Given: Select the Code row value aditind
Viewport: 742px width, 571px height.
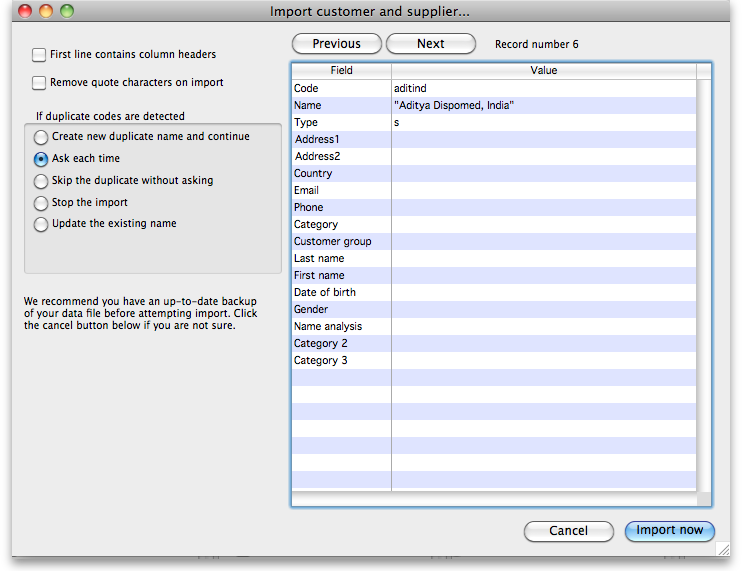Looking at the screenshot, I should pyautogui.click(x=411, y=89).
